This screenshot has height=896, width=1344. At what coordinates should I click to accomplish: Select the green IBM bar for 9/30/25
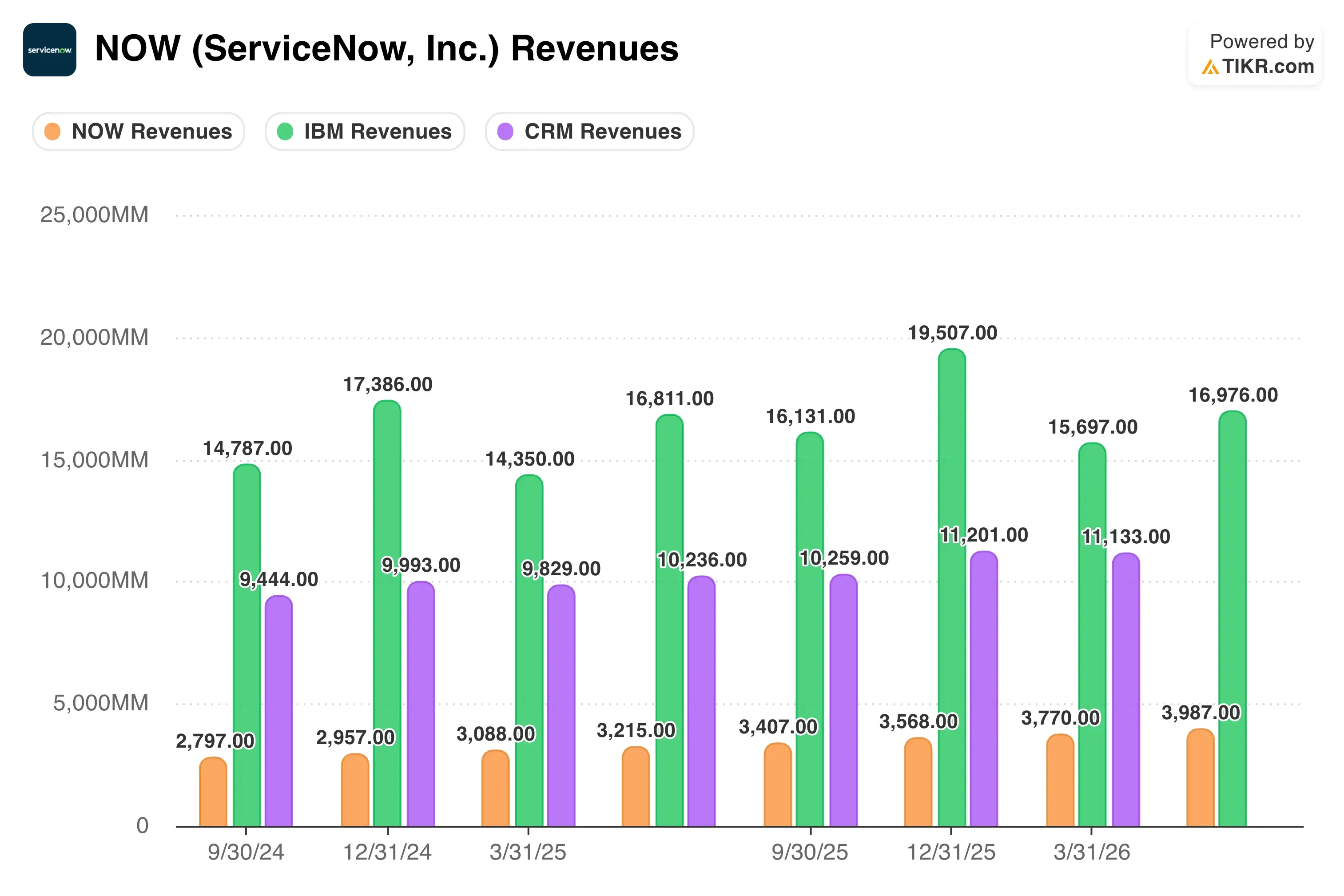[810, 629]
